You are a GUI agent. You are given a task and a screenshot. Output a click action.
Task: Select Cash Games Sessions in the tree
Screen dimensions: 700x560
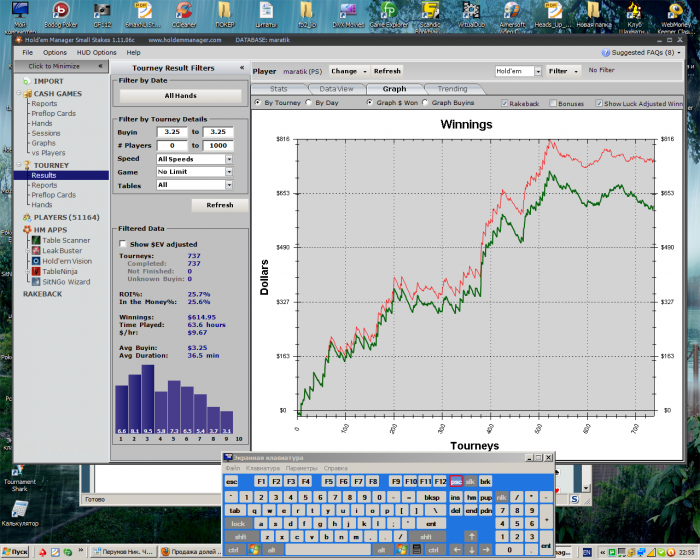(45, 133)
